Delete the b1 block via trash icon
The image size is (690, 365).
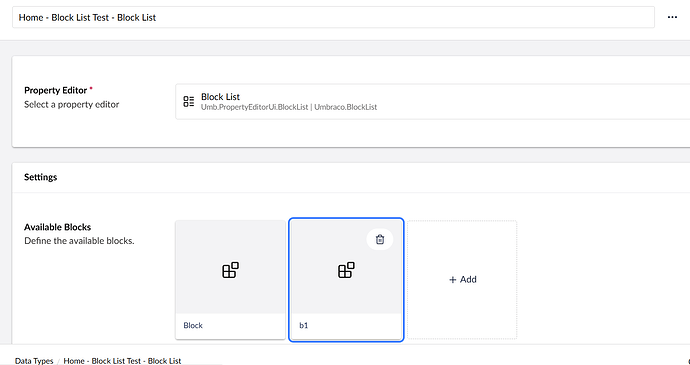[380, 239]
